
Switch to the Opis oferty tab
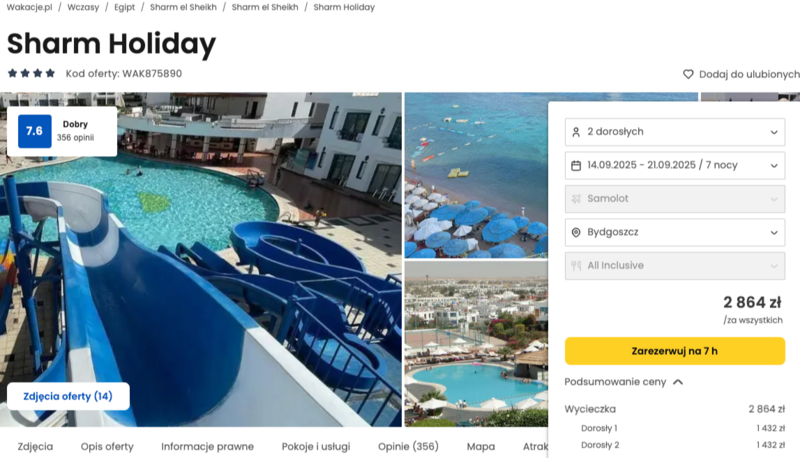[x=107, y=447]
